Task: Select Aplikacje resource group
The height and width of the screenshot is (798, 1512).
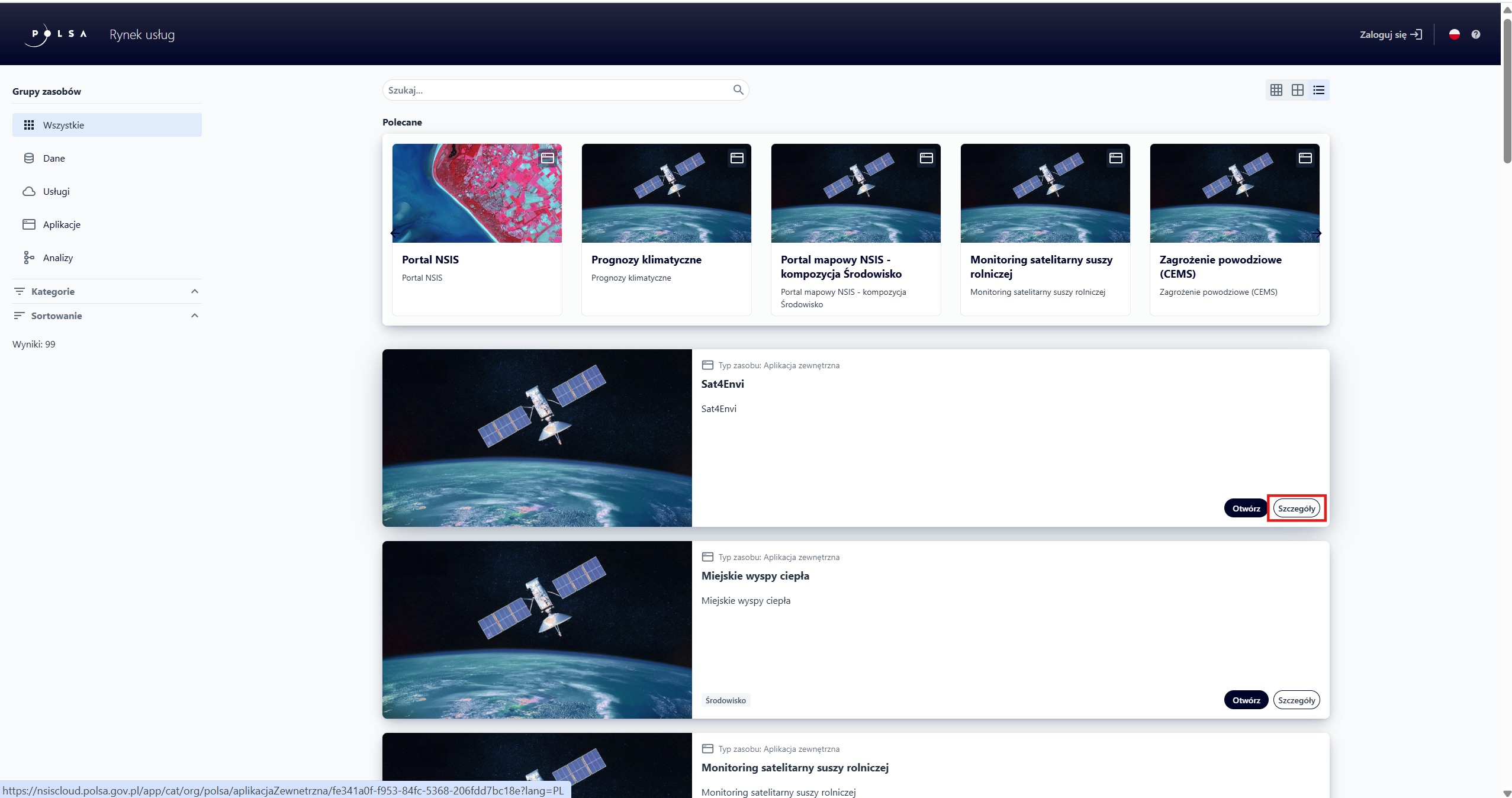Action: tap(62, 224)
